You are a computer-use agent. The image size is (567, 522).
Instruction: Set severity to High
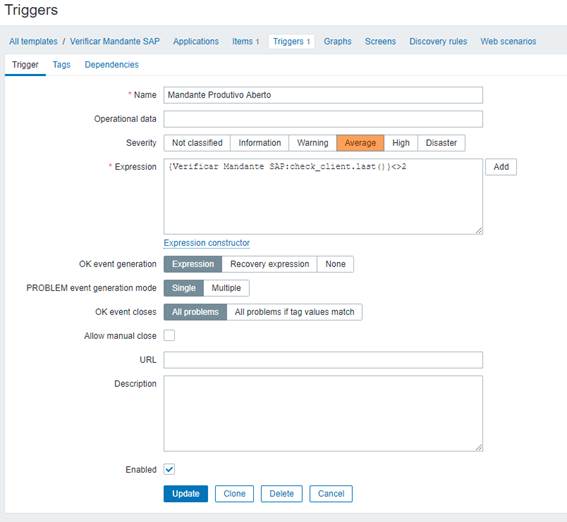pyautogui.click(x=401, y=143)
